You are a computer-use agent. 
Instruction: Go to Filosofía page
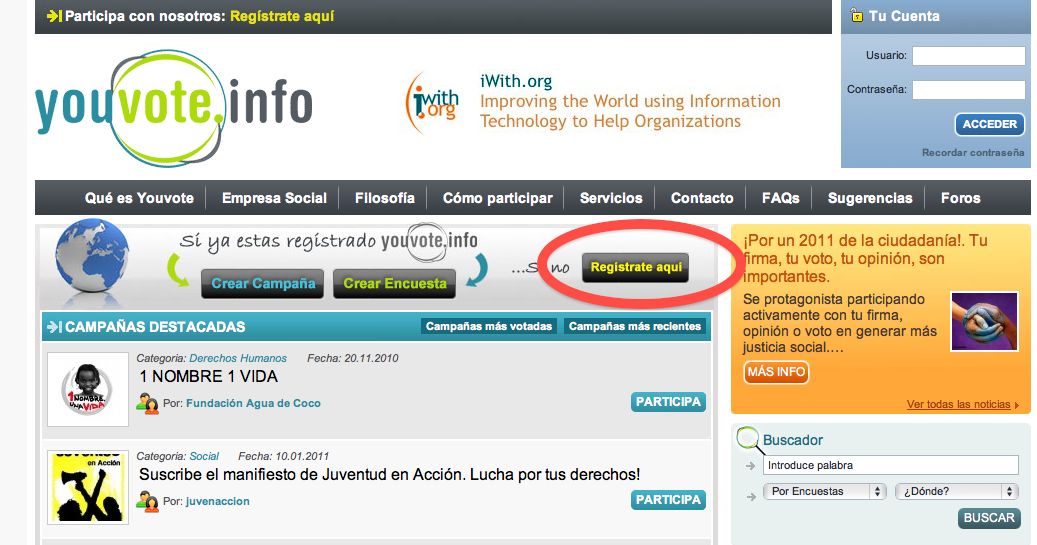point(385,198)
